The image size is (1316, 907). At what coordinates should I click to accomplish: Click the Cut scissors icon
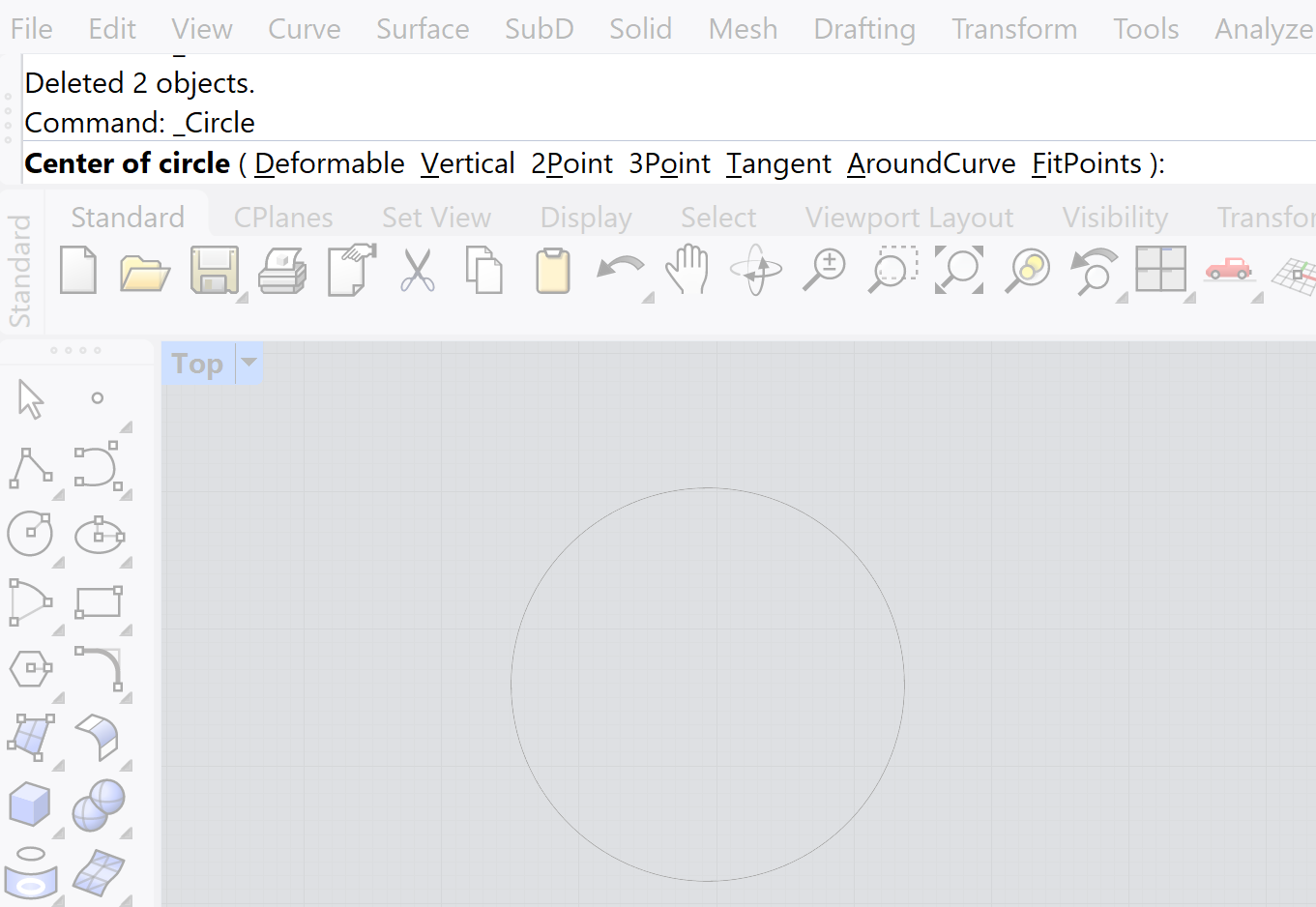click(x=417, y=270)
